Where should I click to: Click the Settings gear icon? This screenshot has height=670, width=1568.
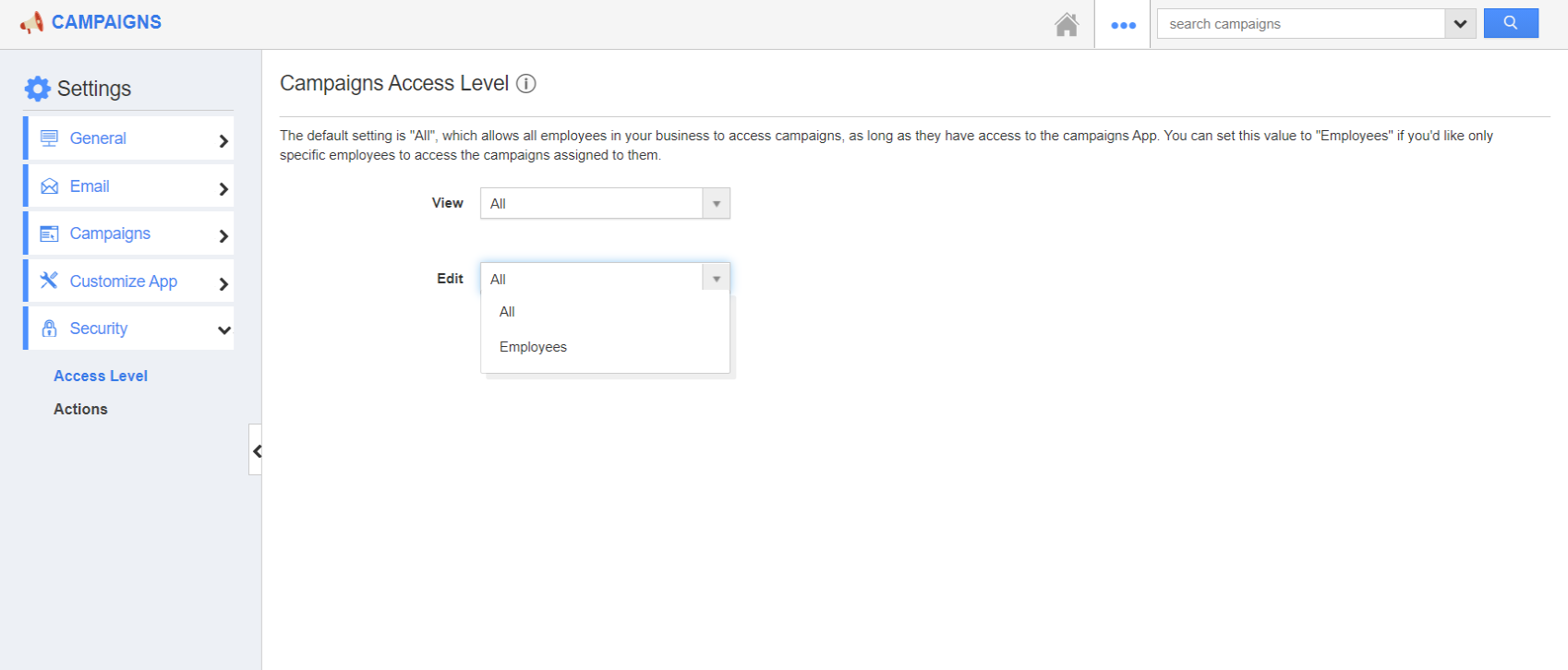pos(38,89)
